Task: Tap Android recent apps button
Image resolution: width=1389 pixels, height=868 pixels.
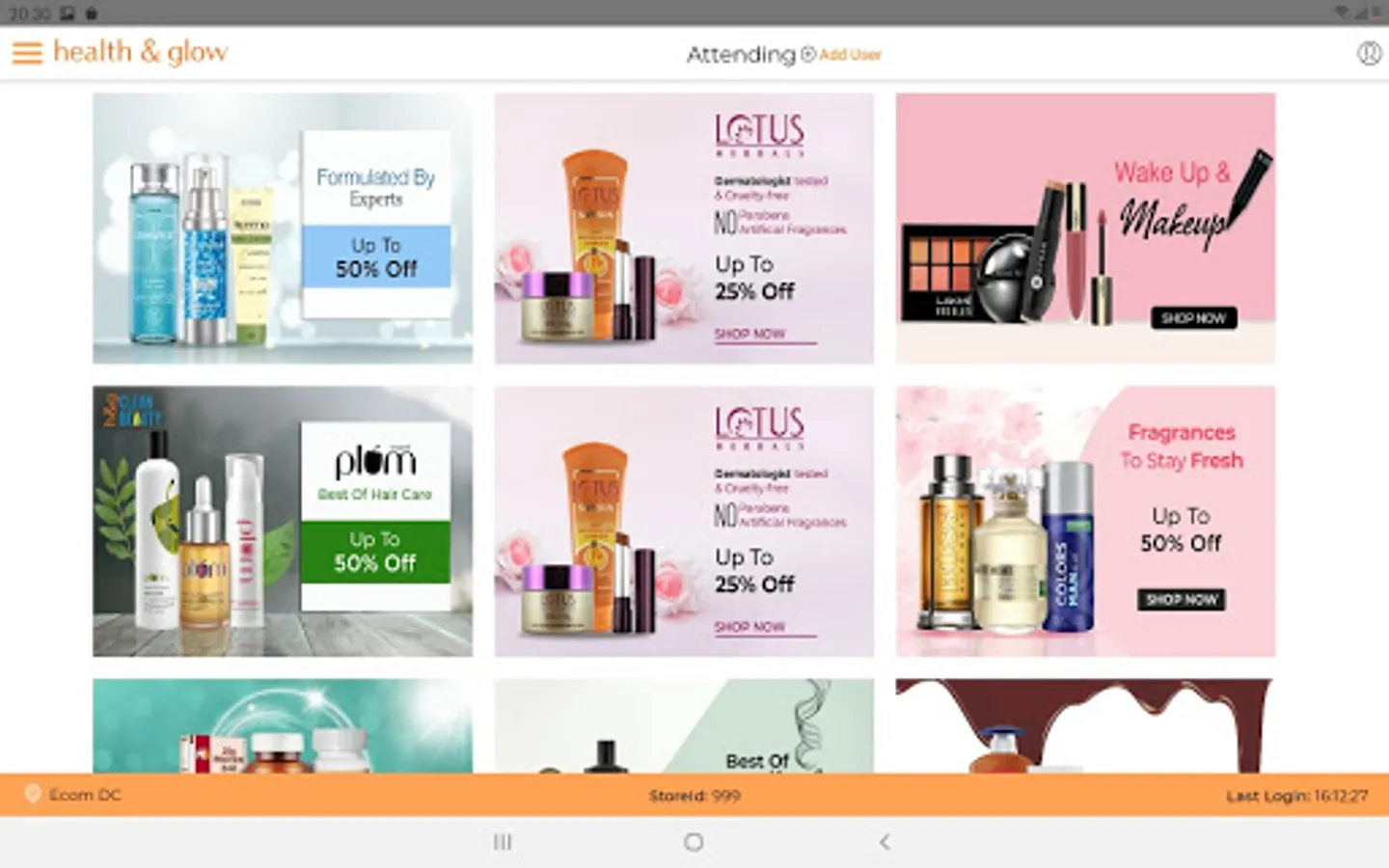Action: click(503, 842)
